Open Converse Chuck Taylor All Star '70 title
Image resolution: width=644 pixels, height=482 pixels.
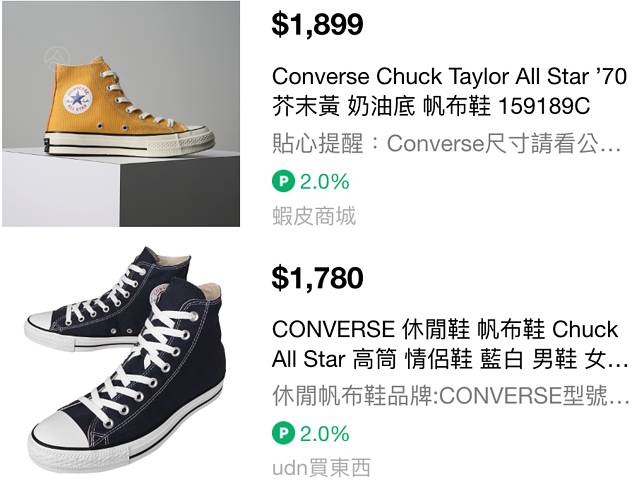(449, 77)
